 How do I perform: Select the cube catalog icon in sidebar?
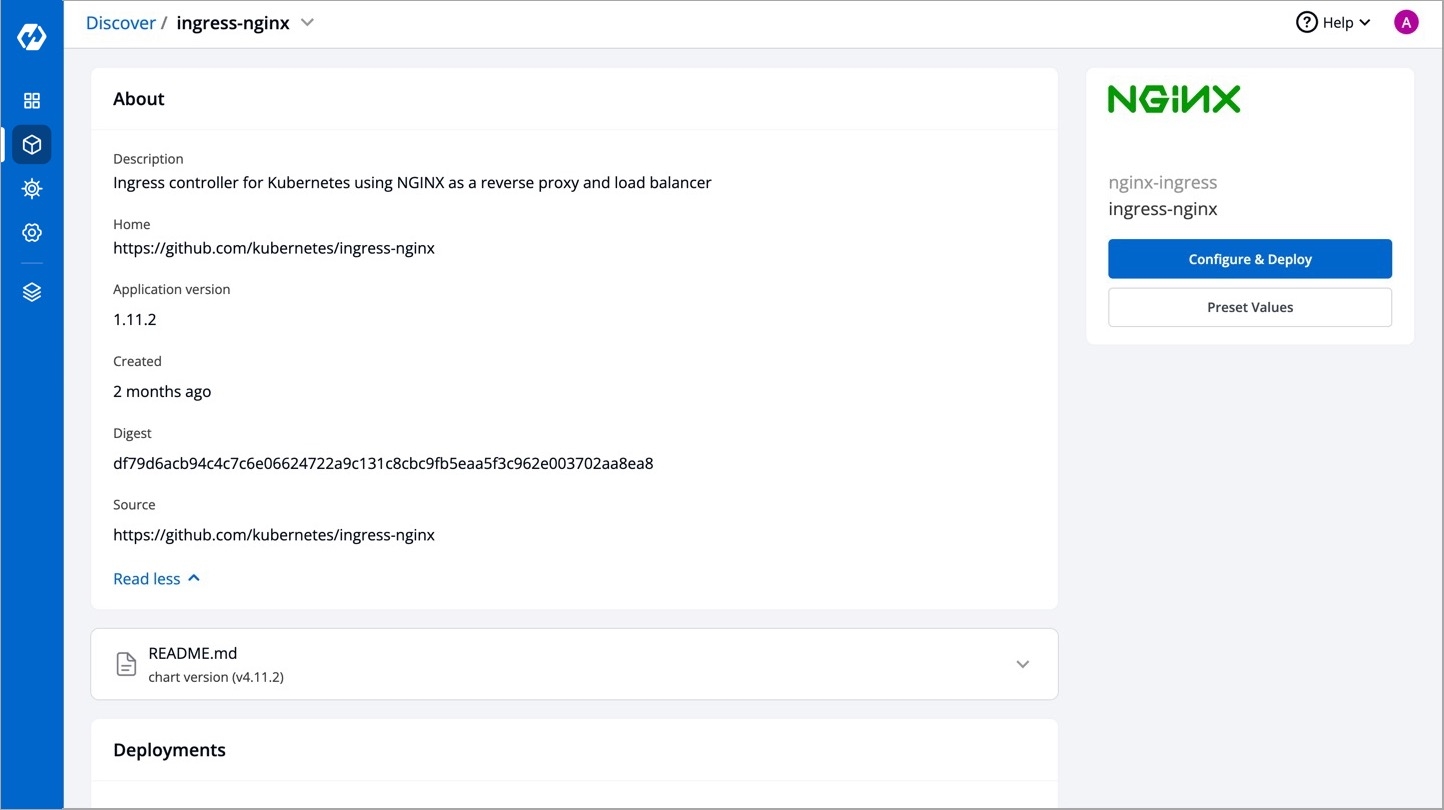click(32, 145)
